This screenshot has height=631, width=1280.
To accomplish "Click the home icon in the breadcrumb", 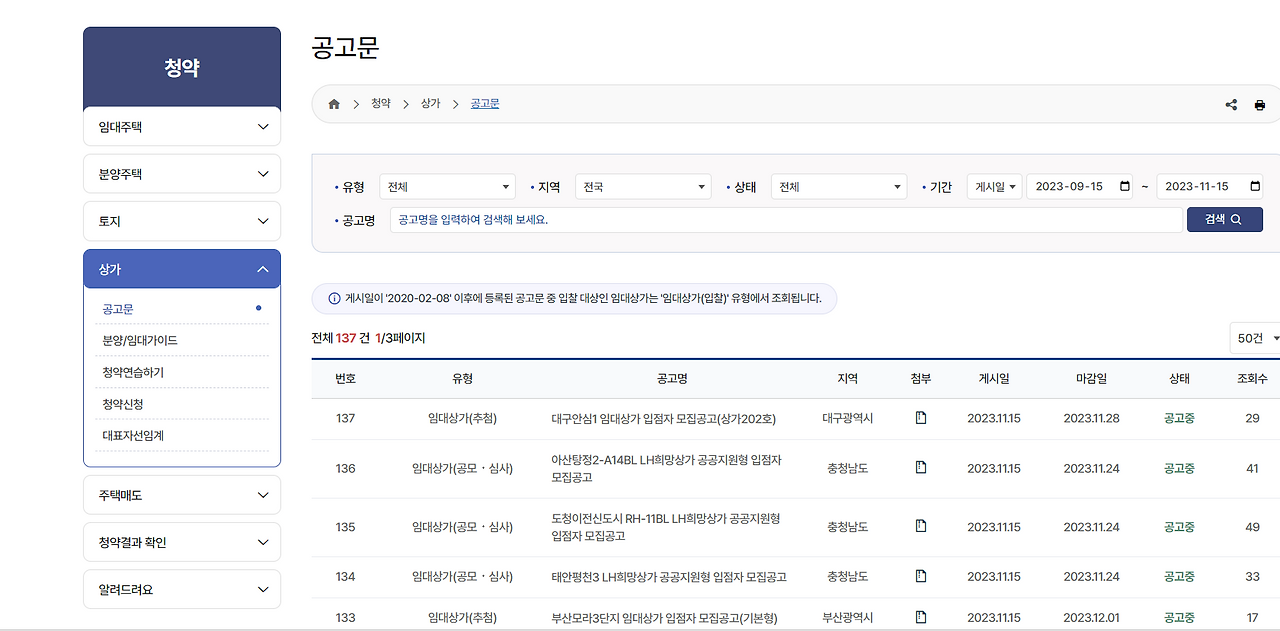I will tap(334, 103).
